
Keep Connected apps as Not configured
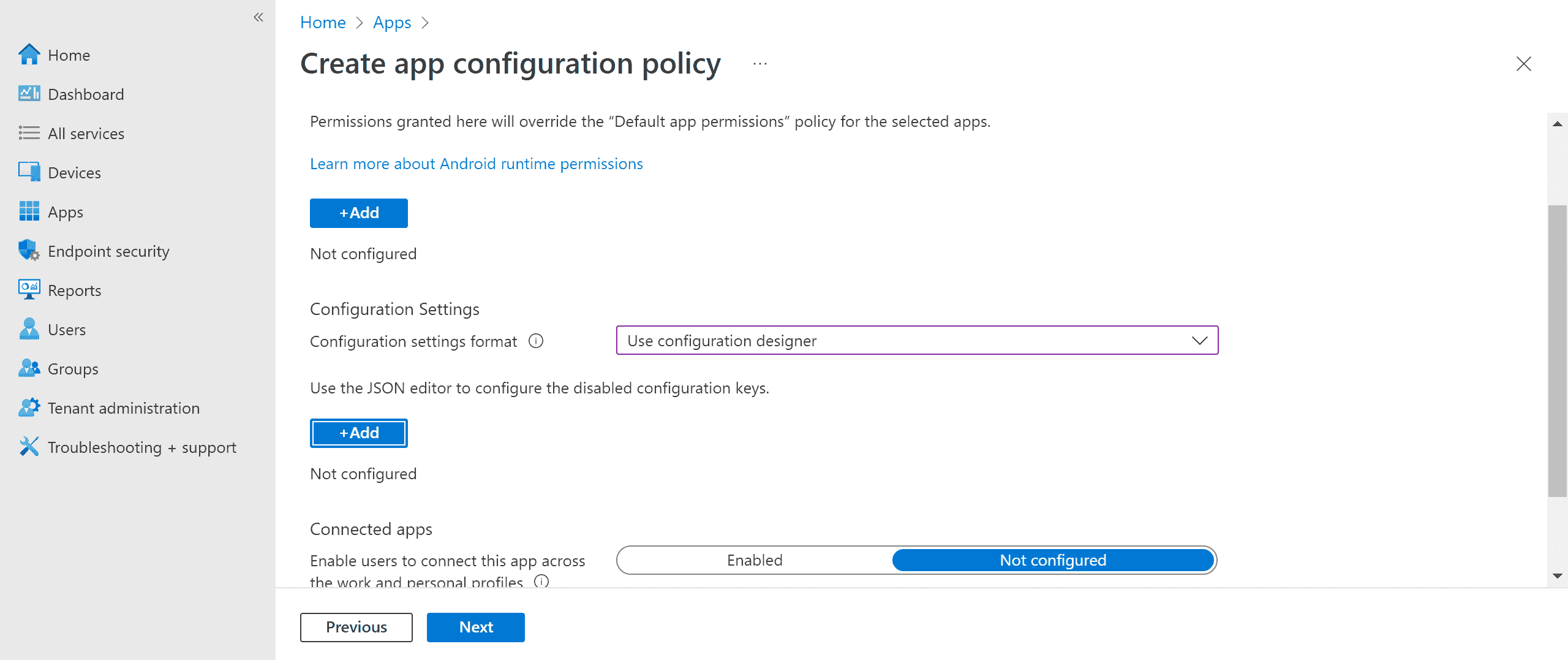pos(1052,559)
